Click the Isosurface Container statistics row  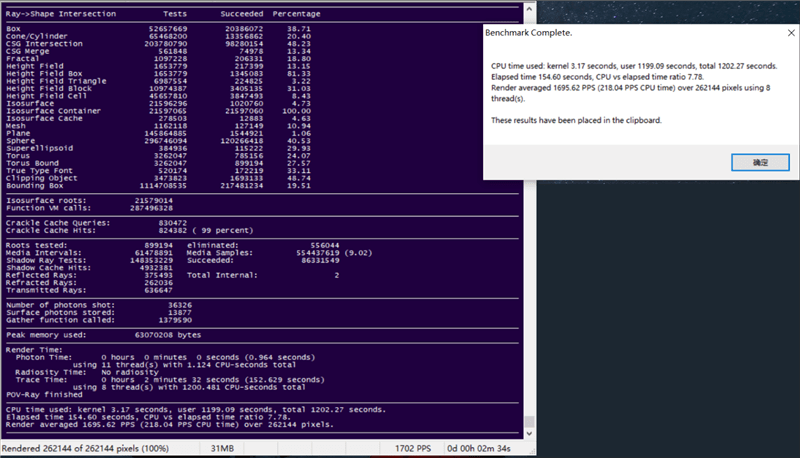tap(158, 111)
